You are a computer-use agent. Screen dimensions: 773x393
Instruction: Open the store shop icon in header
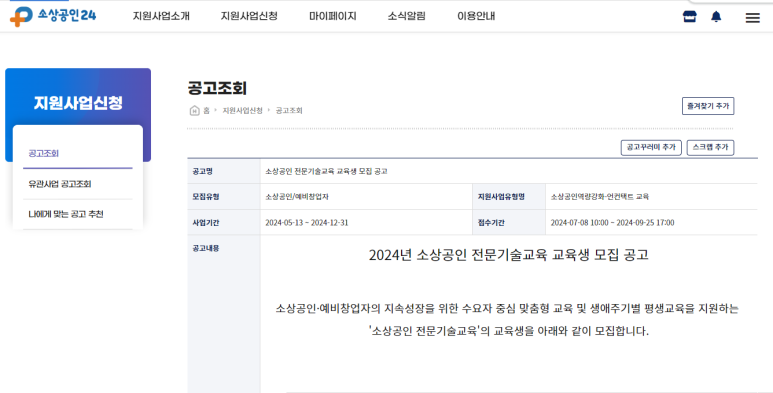pos(689,16)
